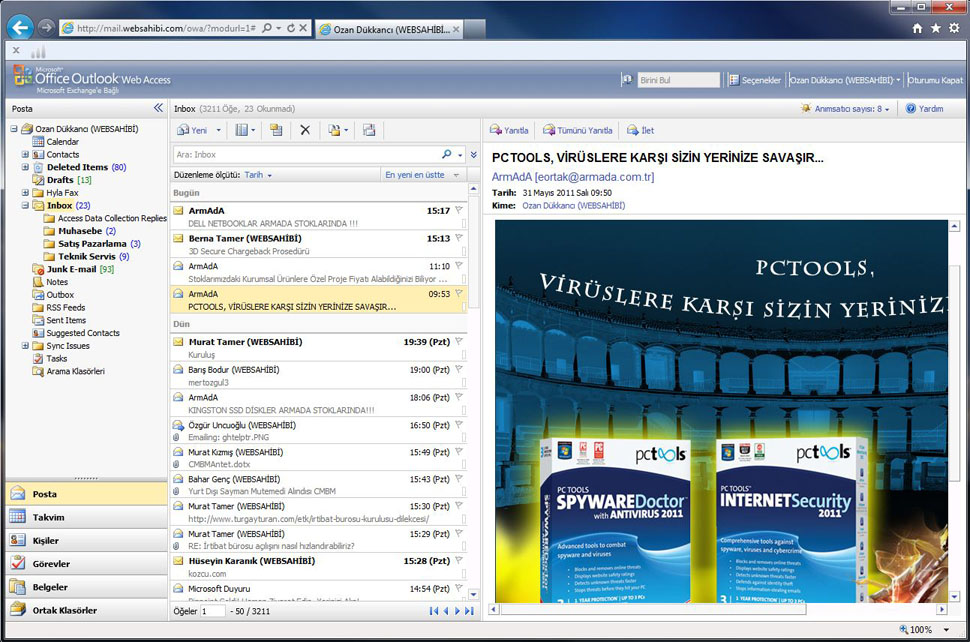
Task: Switch to the Kişiler contacts section
Action: [x=87, y=540]
